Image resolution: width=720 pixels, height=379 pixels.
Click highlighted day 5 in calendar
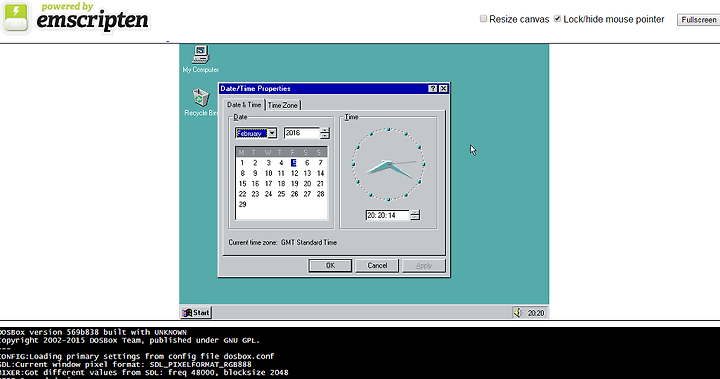[x=294, y=163]
